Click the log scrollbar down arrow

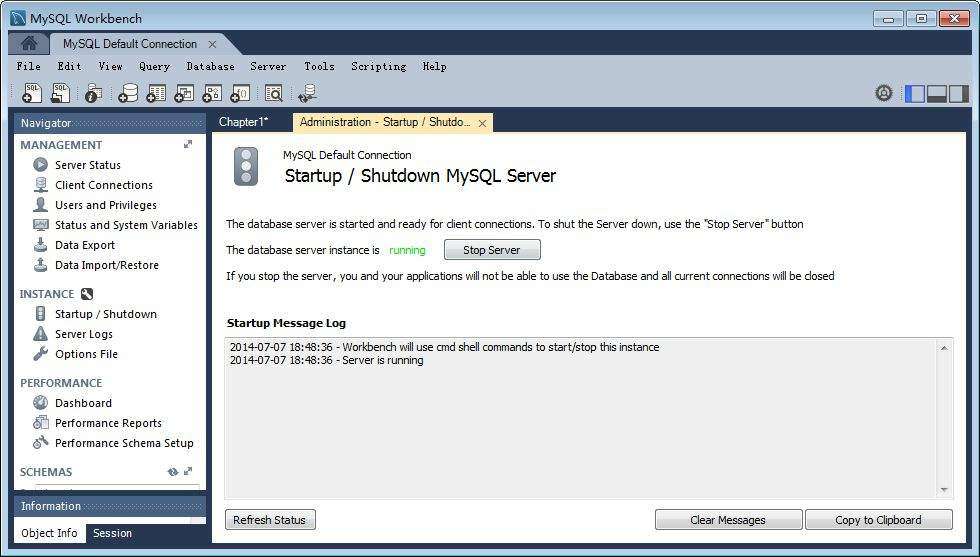click(944, 489)
